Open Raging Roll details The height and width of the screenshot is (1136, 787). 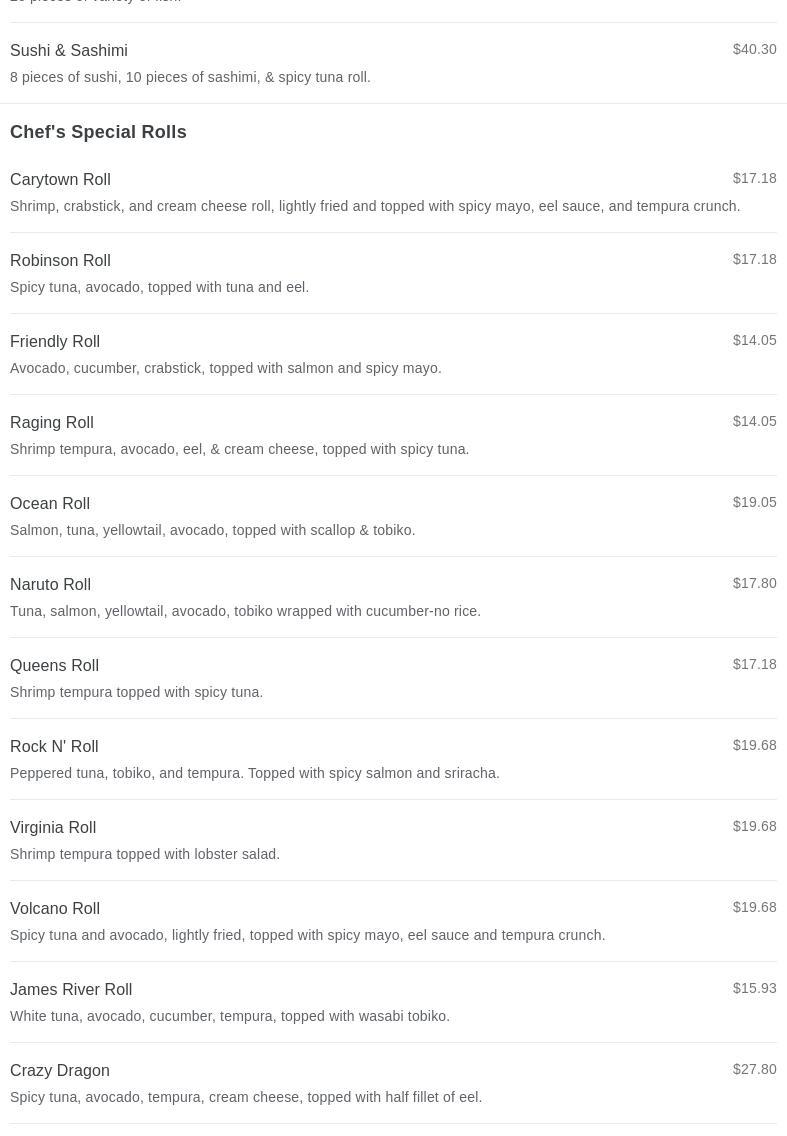[x=52, y=423]
